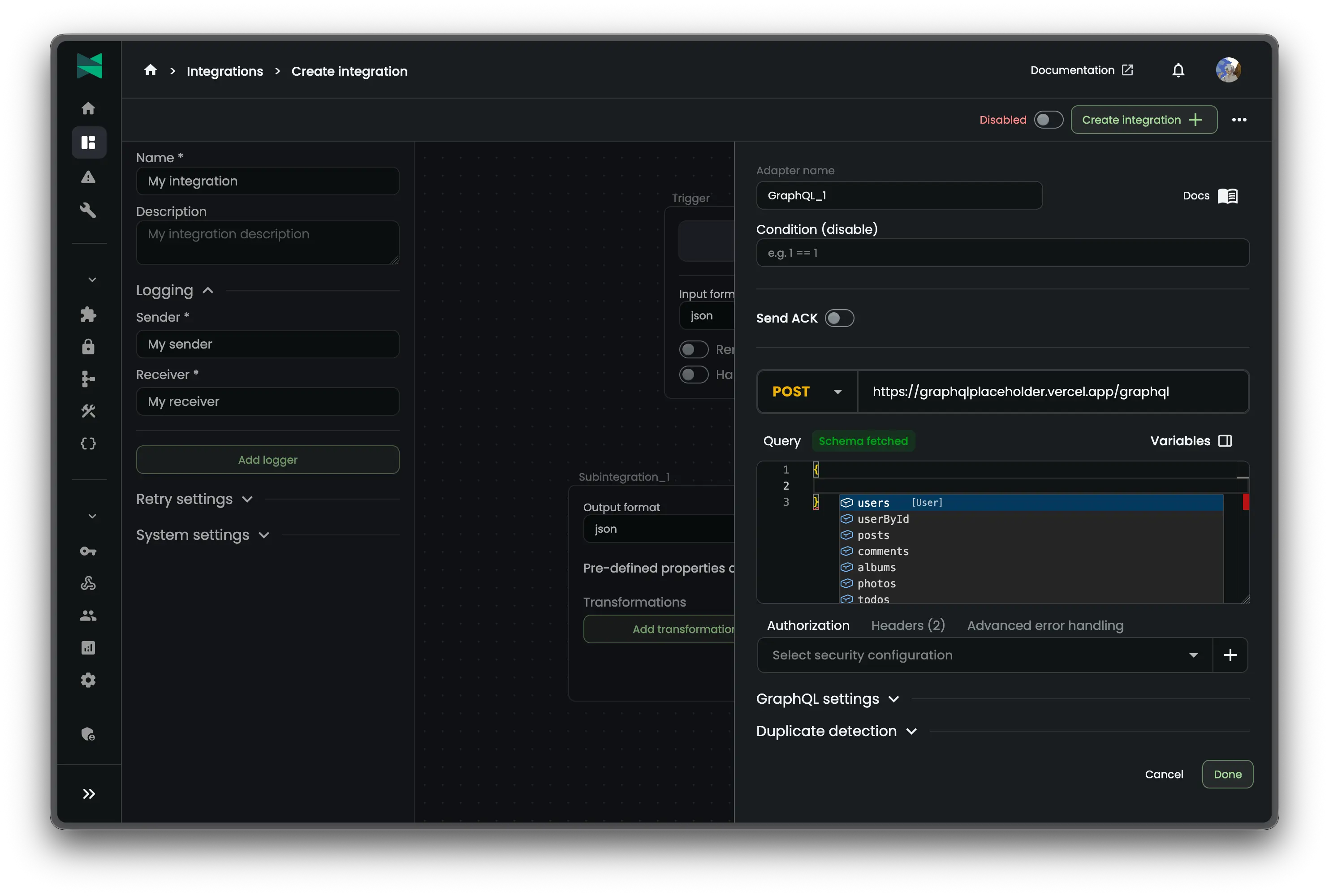
Task: Switch to the Authorization tab
Action: [808, 625]
